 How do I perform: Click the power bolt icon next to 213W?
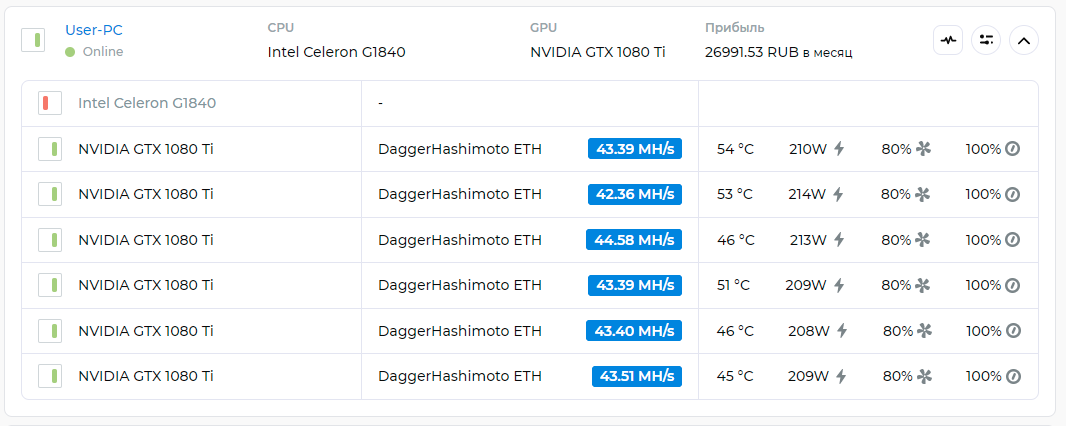coord(839,240)
